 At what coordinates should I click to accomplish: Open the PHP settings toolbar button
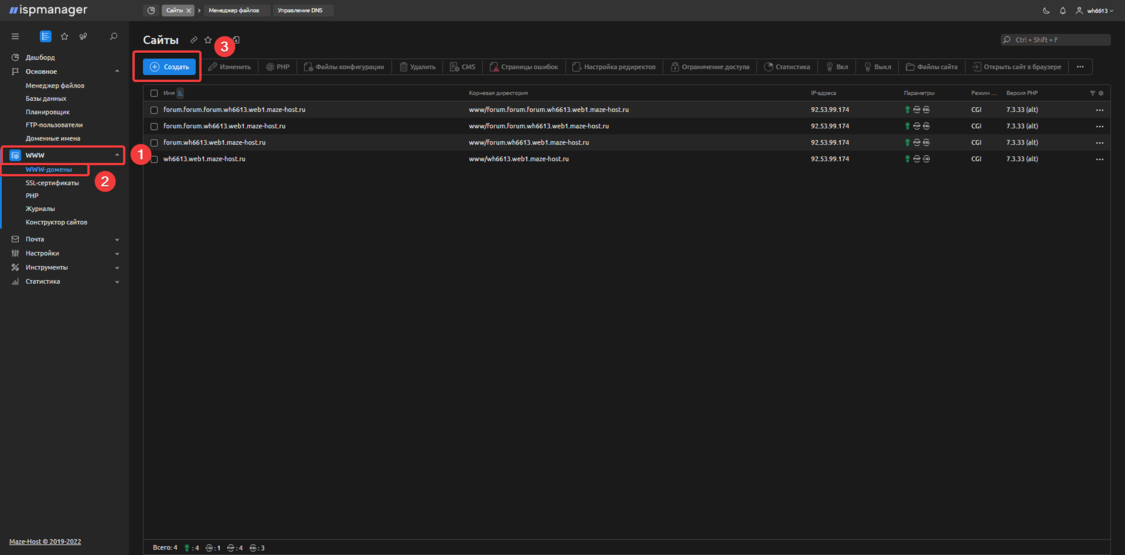point(276,67)
